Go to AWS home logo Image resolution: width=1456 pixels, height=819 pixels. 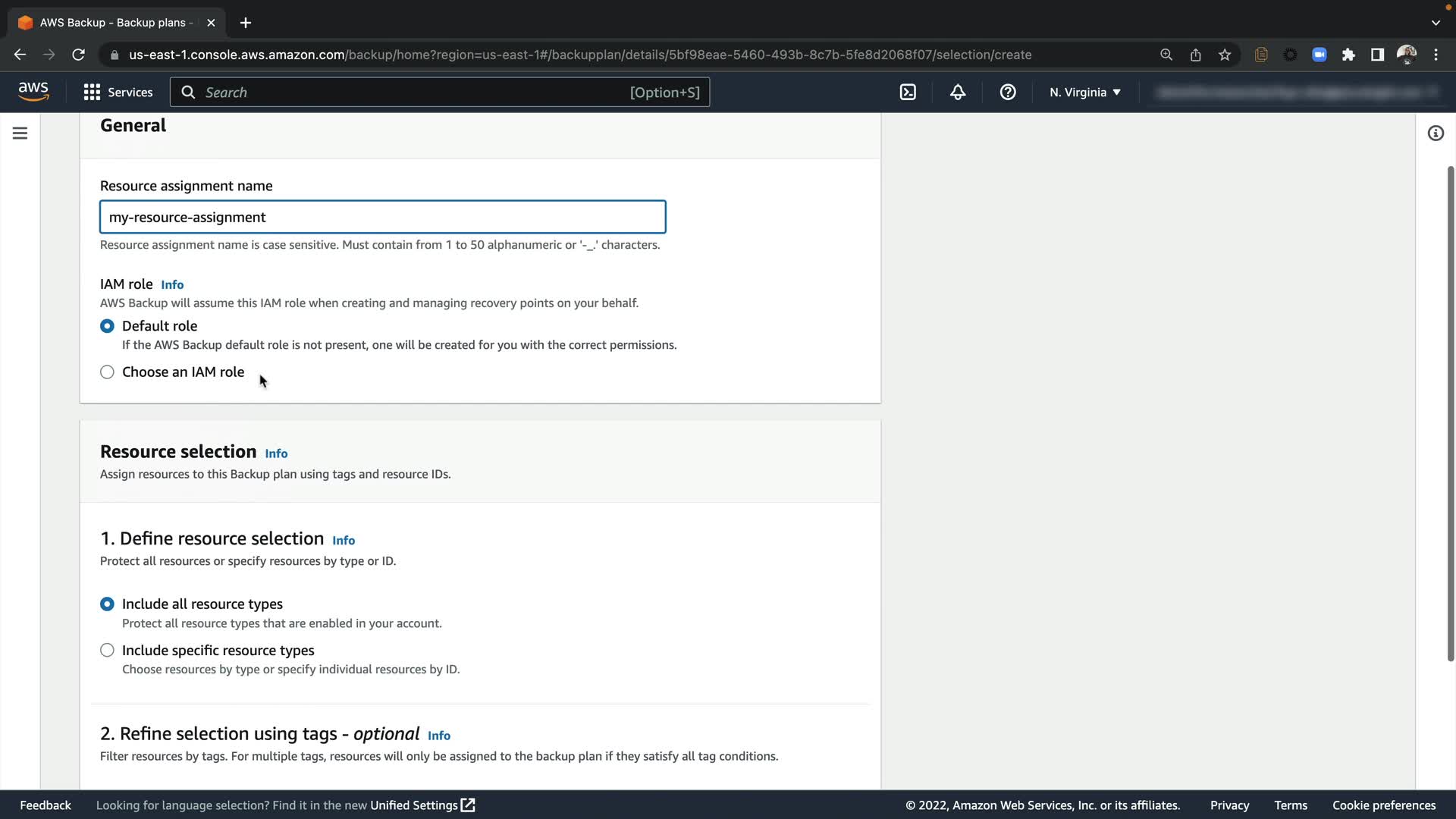33,92
